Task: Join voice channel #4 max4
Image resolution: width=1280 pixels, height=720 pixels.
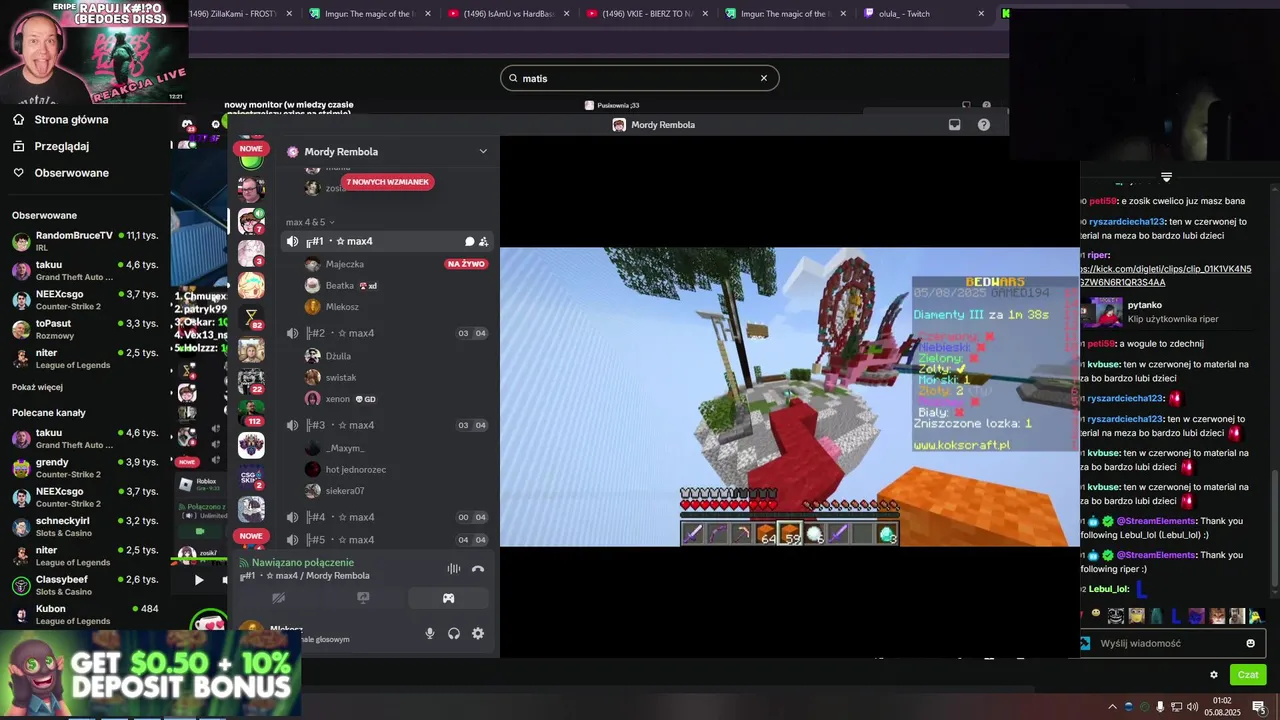Action: 386,517
